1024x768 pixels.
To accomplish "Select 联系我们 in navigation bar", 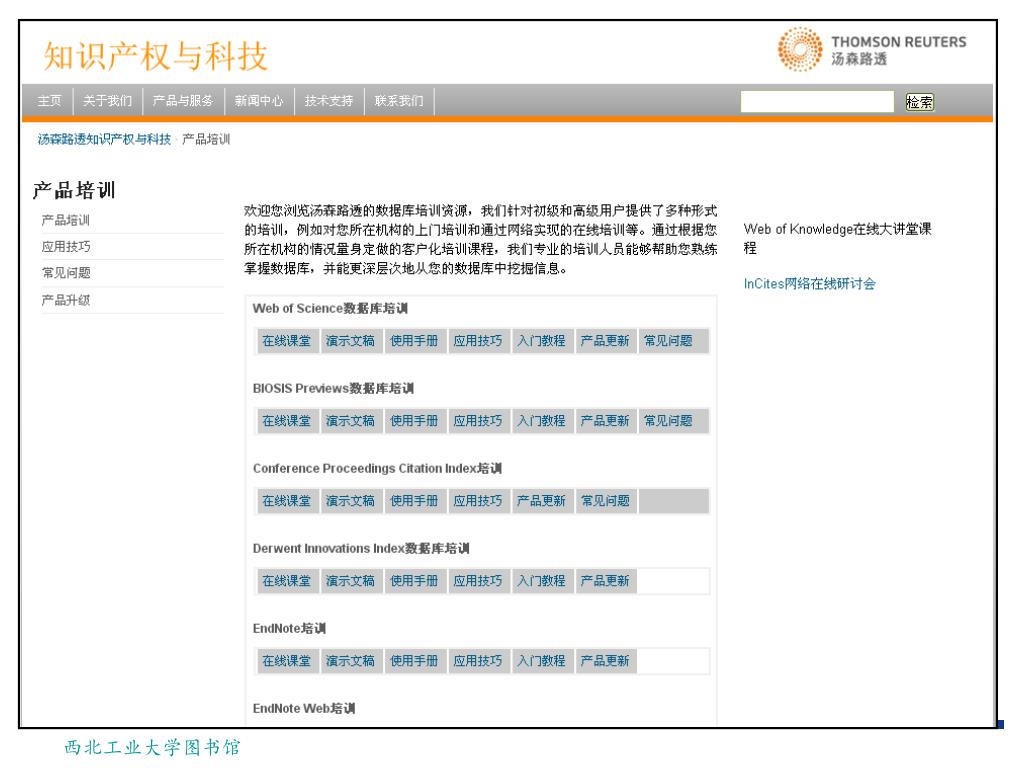I will (399, 101).
